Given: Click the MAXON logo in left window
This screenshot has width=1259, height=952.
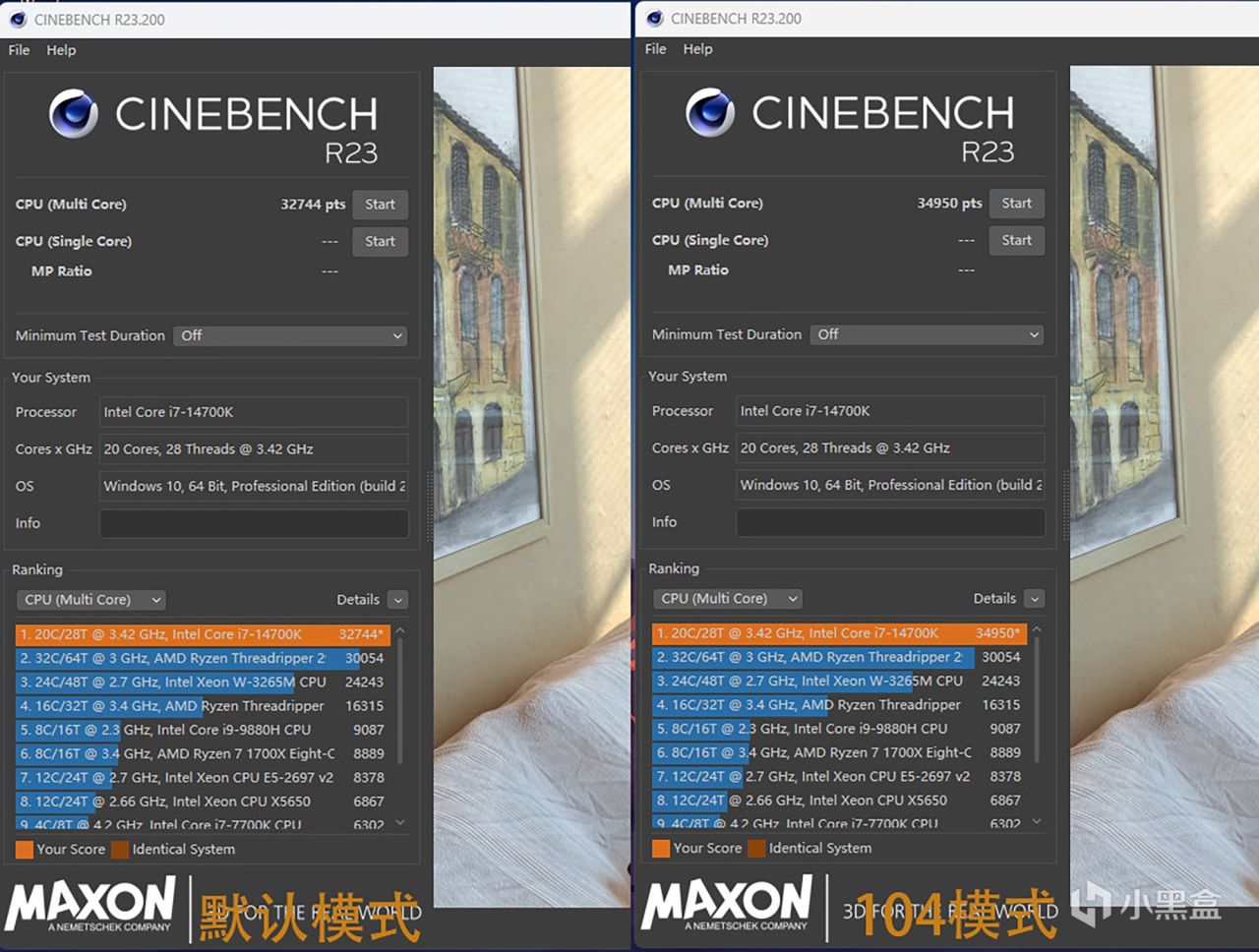Looking at the screenshot, I should tap(90, 906).
